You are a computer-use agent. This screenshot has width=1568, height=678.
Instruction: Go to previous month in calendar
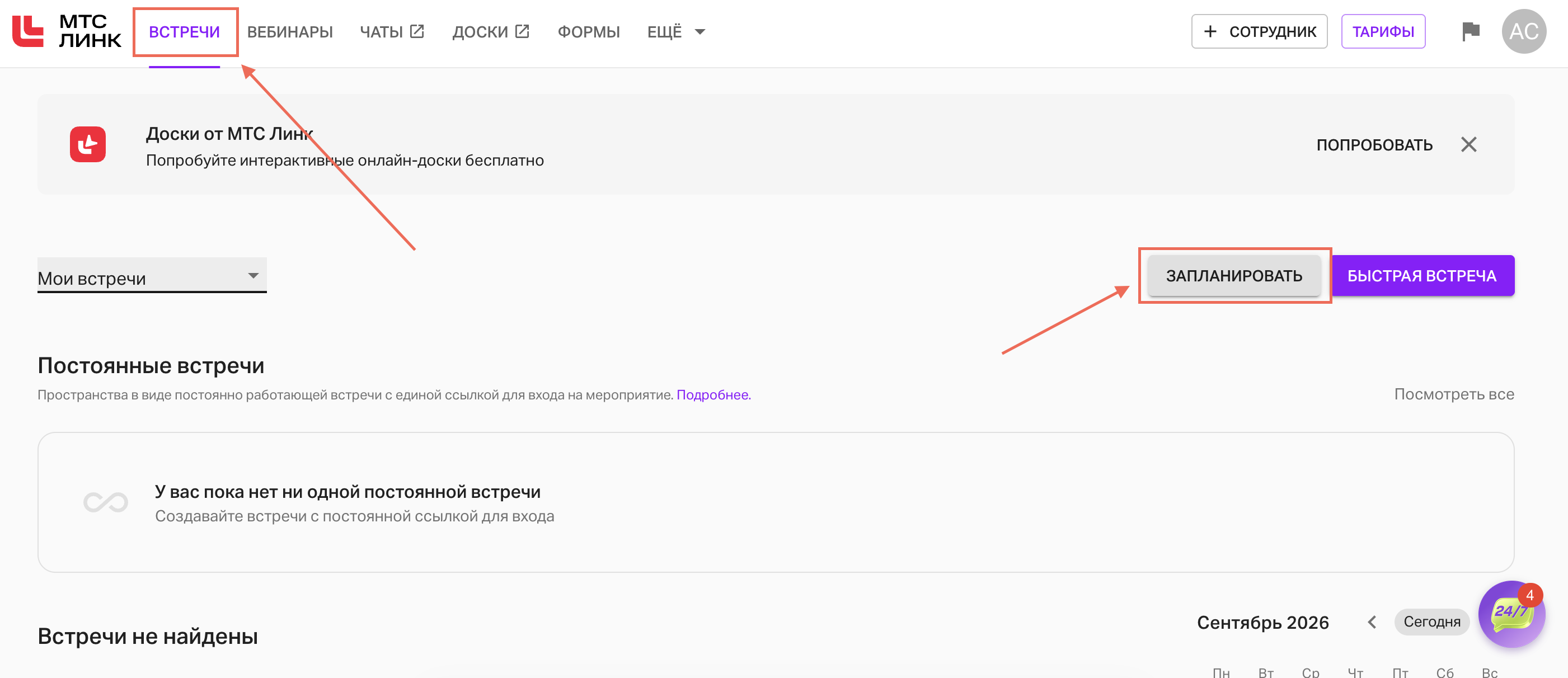click(1372, 622)
